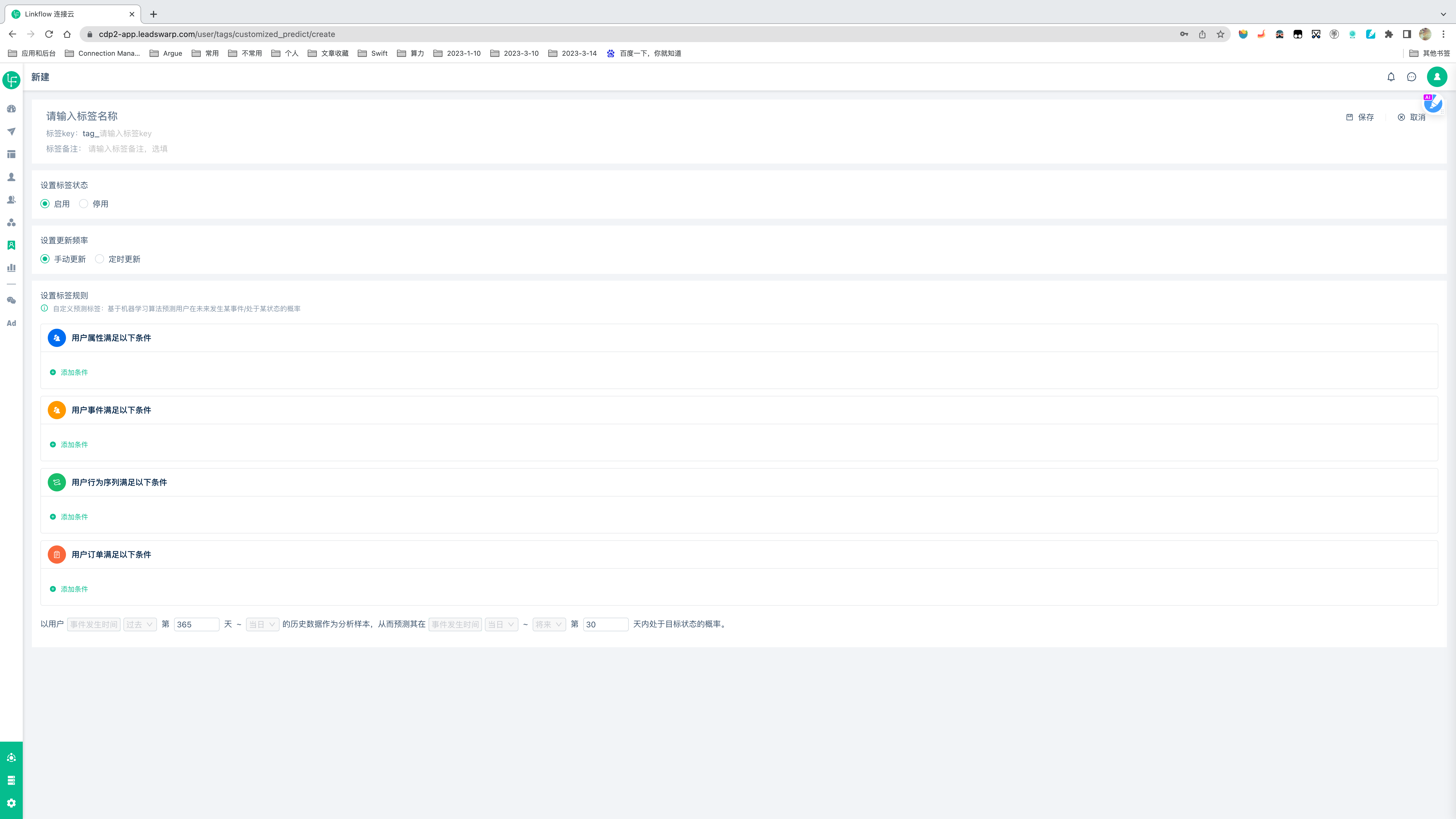Click the orange user event condition icon
Viewport: 1456px width, 819px height.
tap(57, 410)
